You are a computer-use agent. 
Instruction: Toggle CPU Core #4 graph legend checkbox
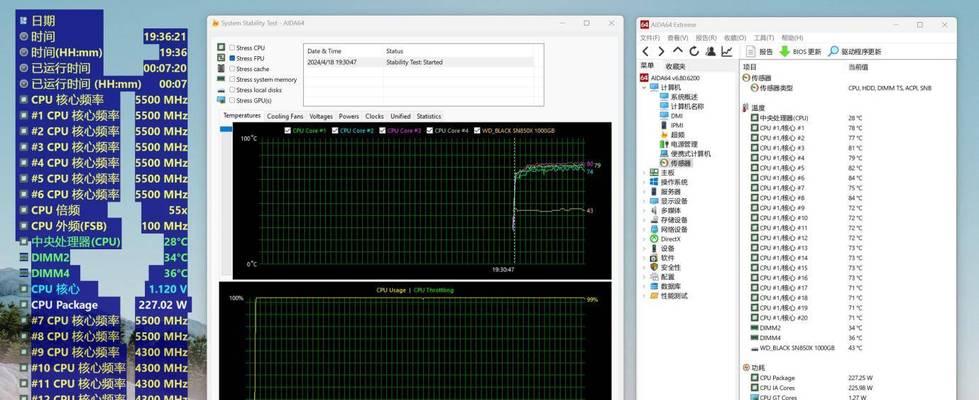429,130
